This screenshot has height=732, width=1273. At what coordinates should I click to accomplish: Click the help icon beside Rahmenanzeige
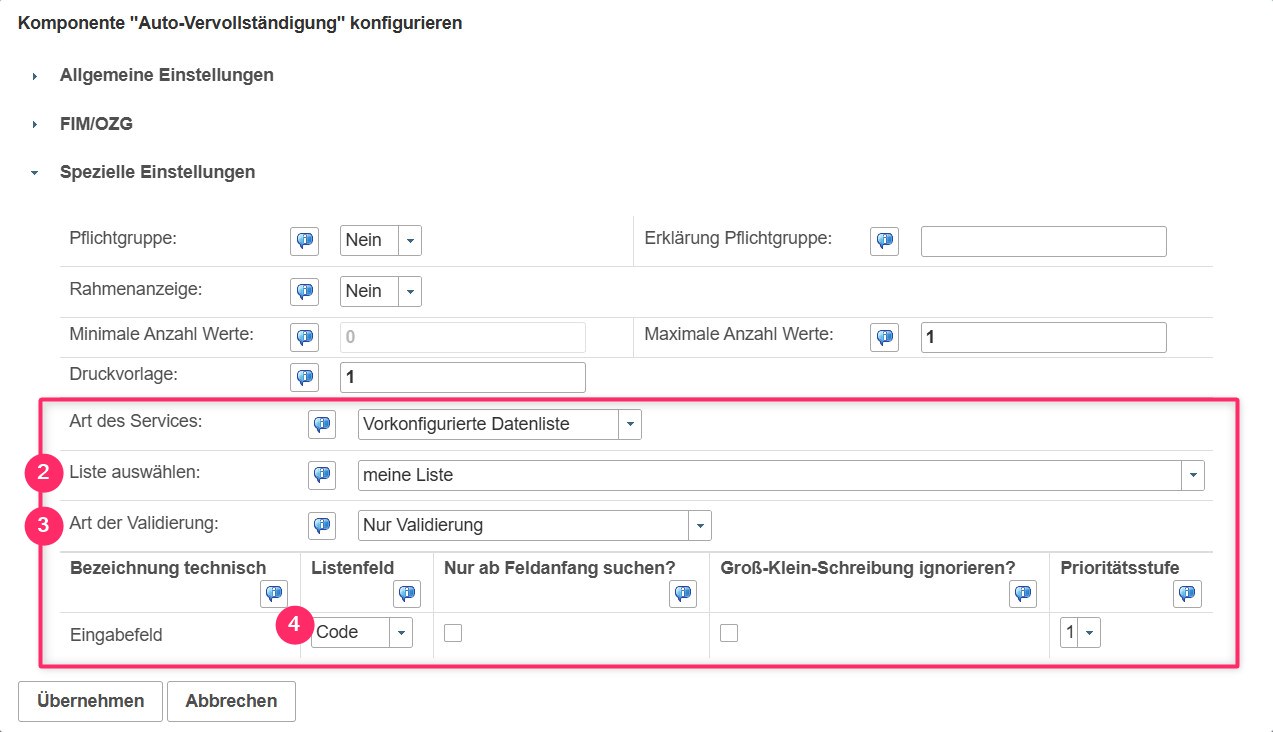(x=304, y=291)
